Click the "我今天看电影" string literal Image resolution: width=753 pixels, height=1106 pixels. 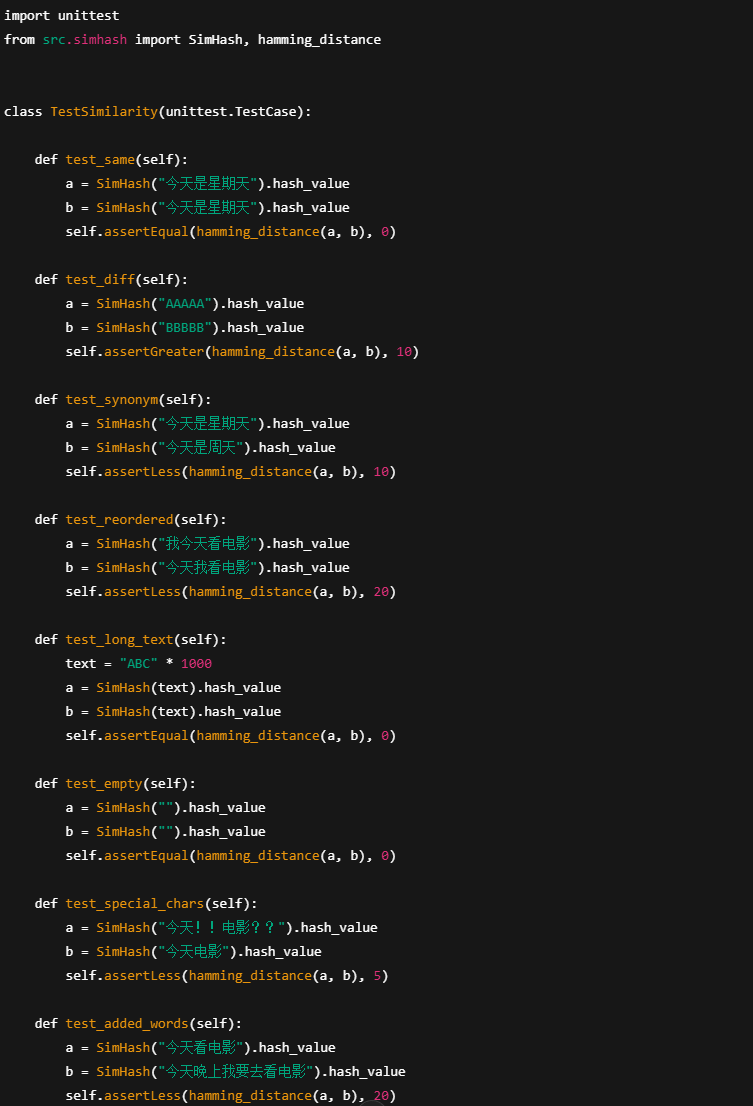click(x=208, y=543)
